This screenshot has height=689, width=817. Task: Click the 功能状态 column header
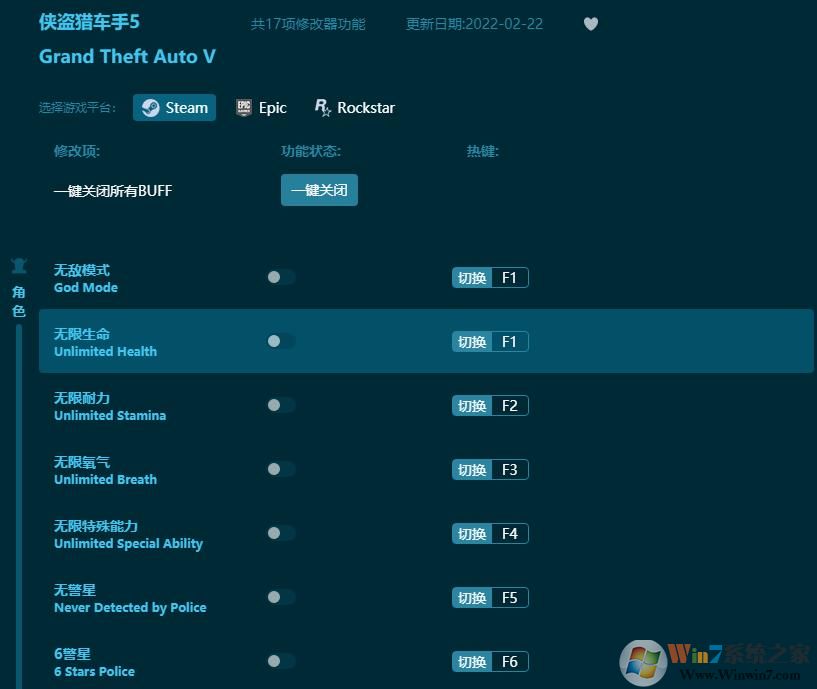coord(311,151)
